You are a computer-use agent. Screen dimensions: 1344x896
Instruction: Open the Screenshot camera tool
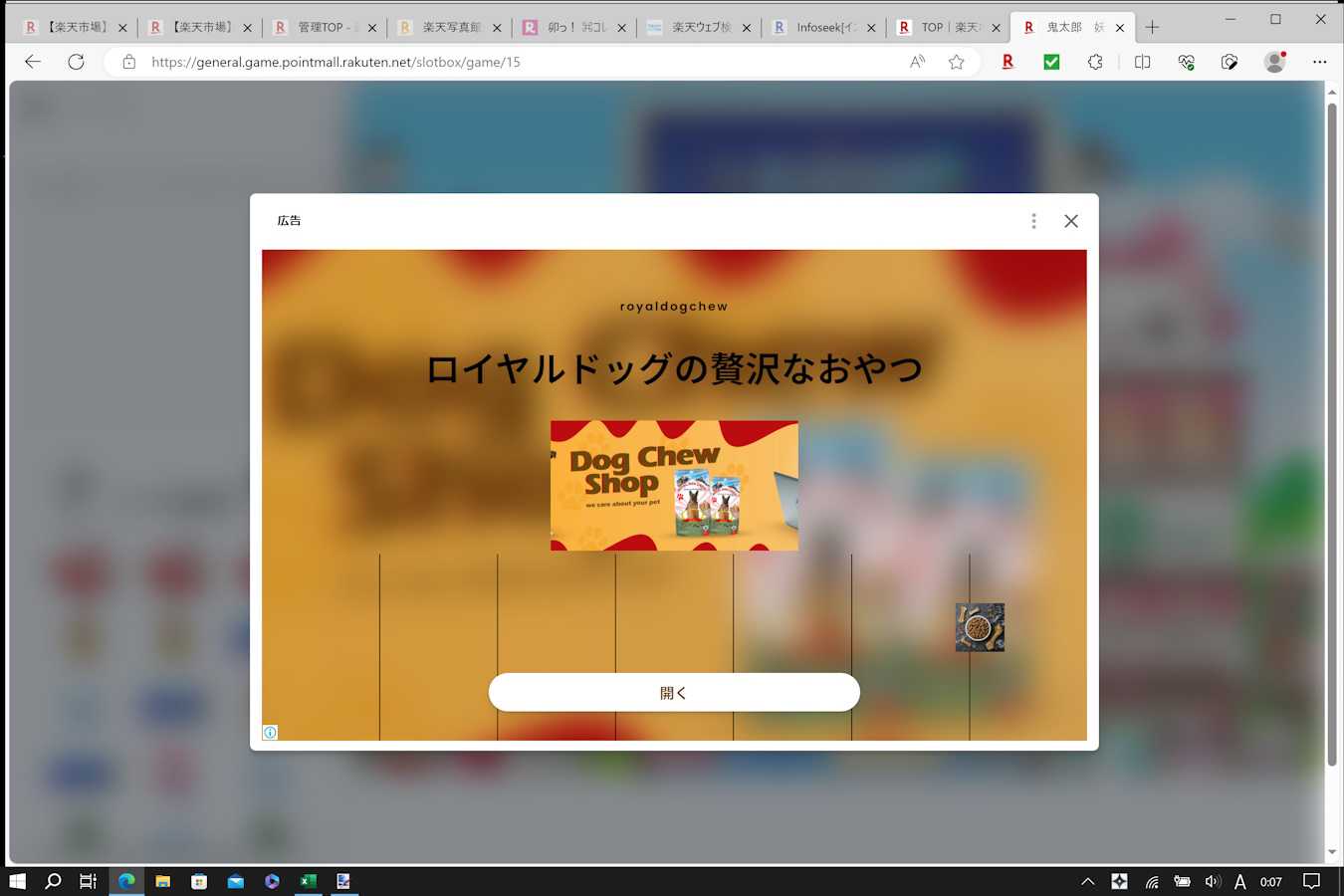[1230, 62]
